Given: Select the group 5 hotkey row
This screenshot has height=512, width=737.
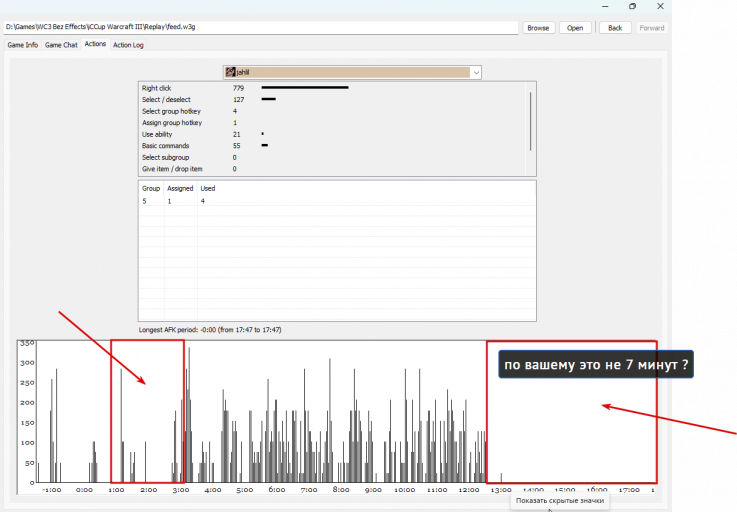Looking at the screenshot, I should tap(337, 201).
